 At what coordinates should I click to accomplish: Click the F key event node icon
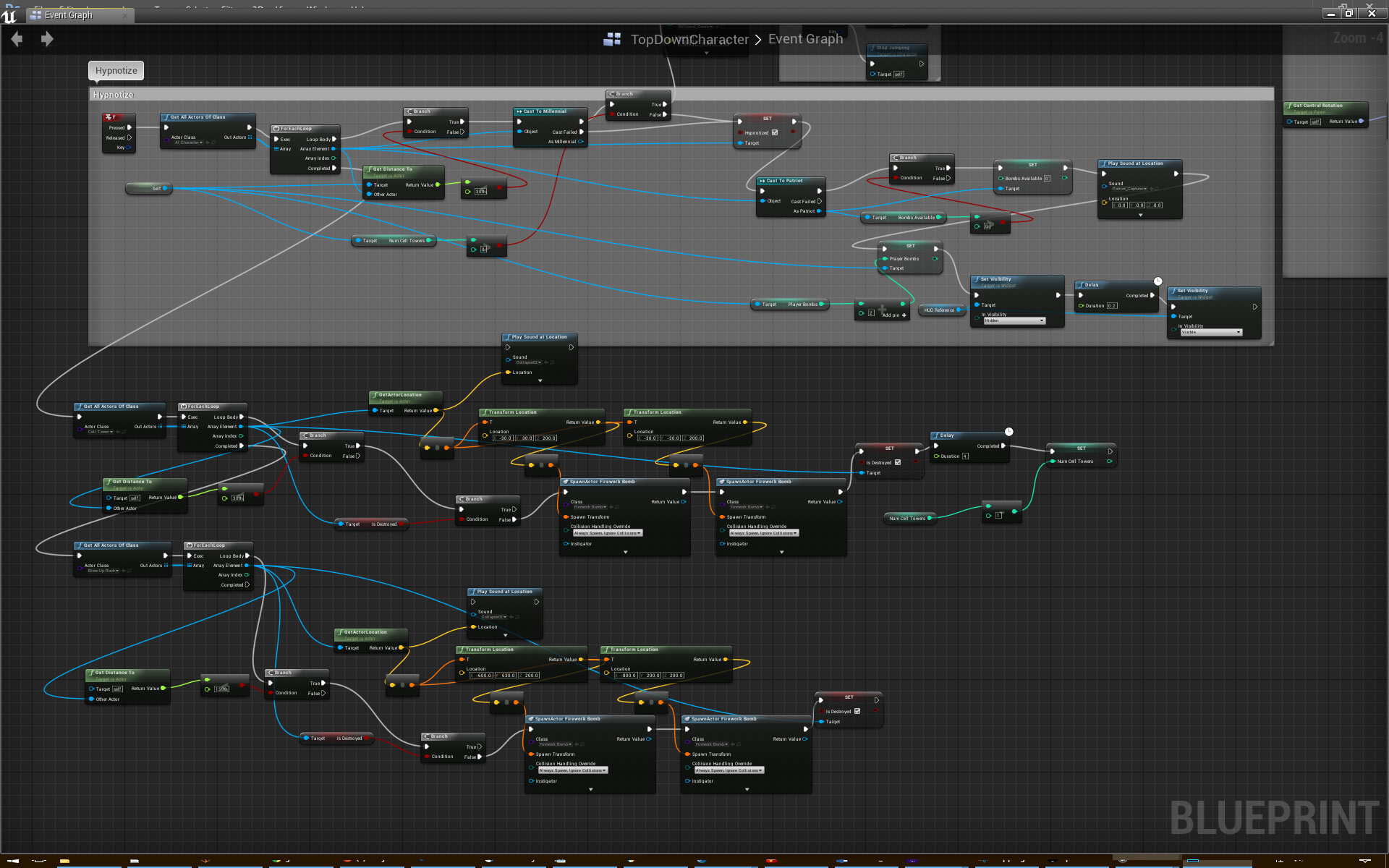click(109, 117)
